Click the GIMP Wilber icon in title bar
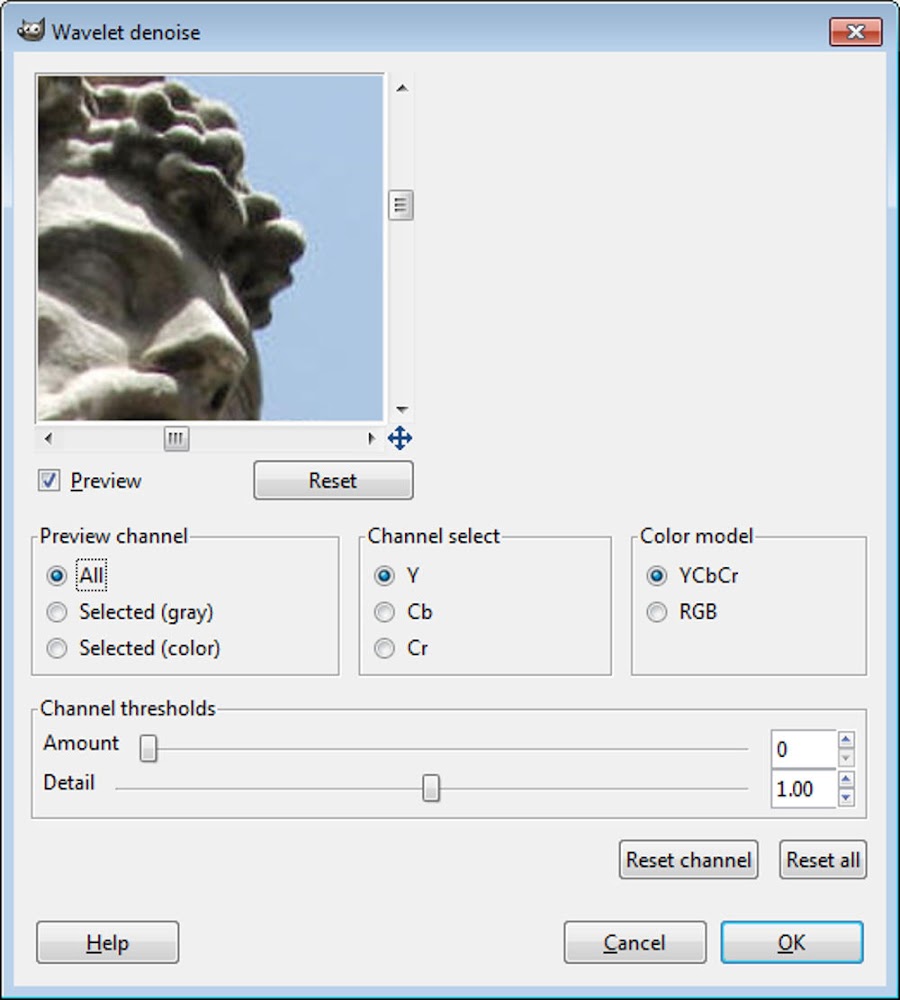900x1000 pixels. [30, 31]
